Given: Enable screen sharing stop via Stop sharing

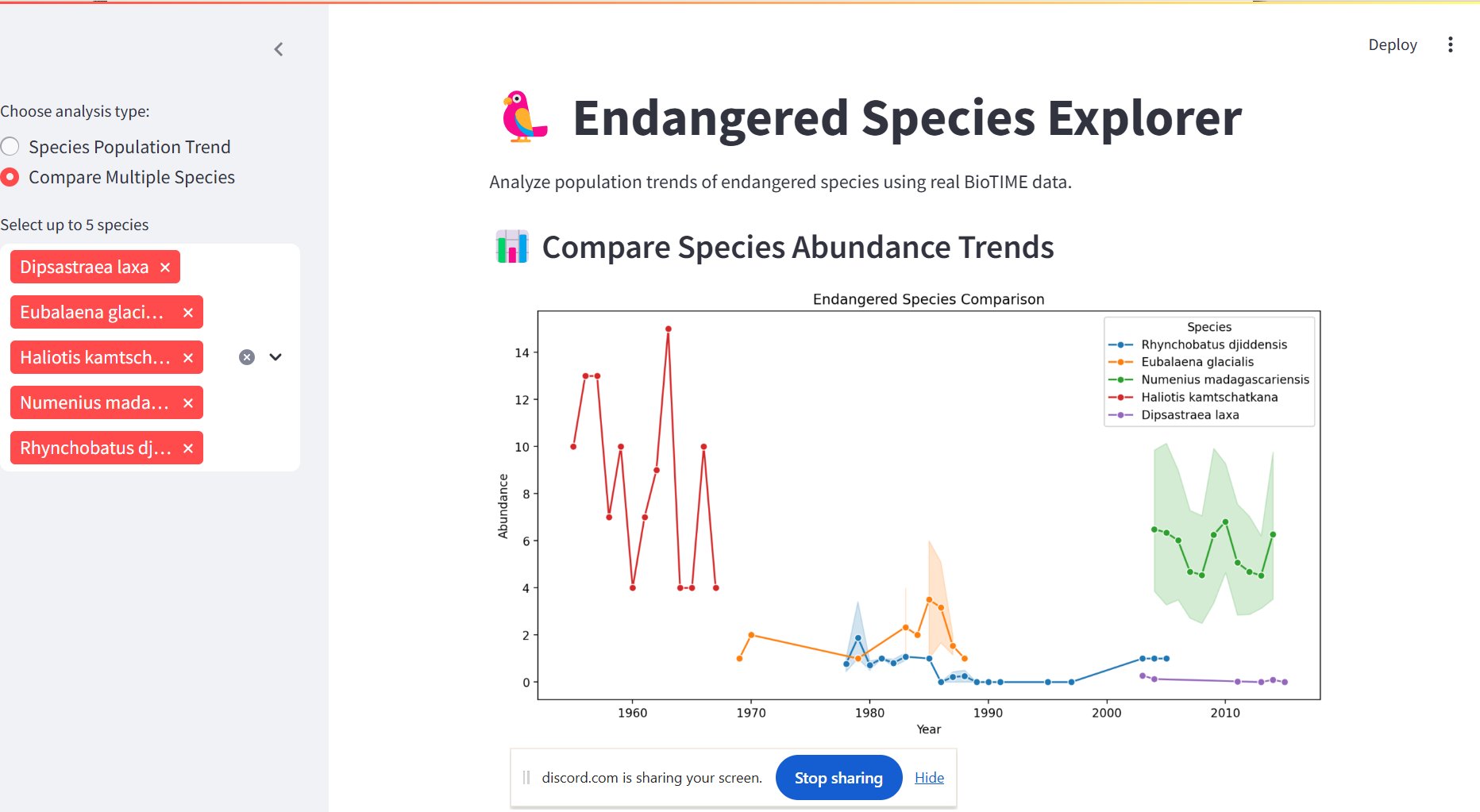Looking at the screenshot, I should 838,777.
